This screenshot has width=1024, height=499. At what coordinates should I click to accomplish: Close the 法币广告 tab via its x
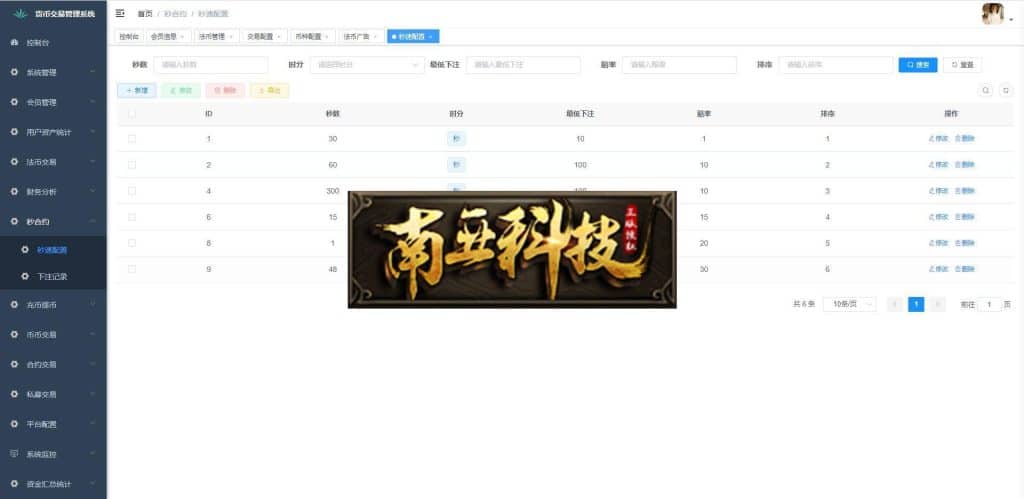[375, 37]
